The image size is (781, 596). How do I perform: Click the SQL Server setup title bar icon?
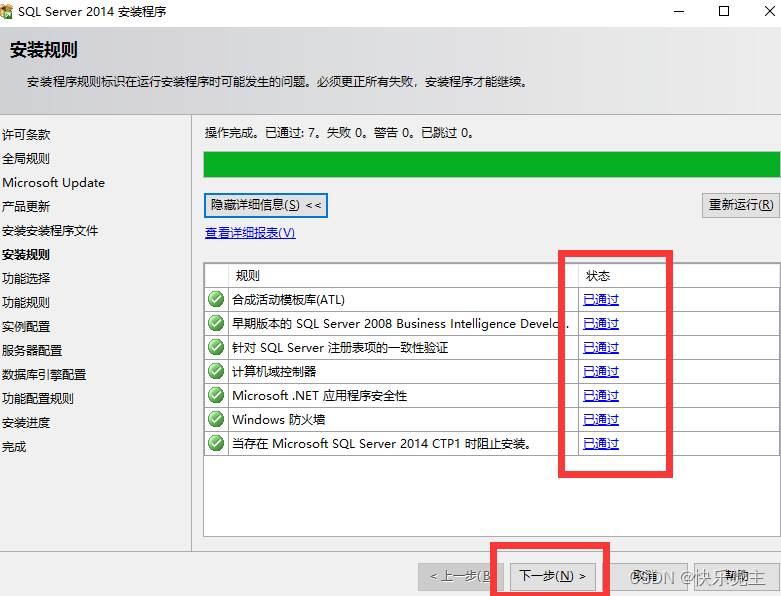click(x=6, y=11)
